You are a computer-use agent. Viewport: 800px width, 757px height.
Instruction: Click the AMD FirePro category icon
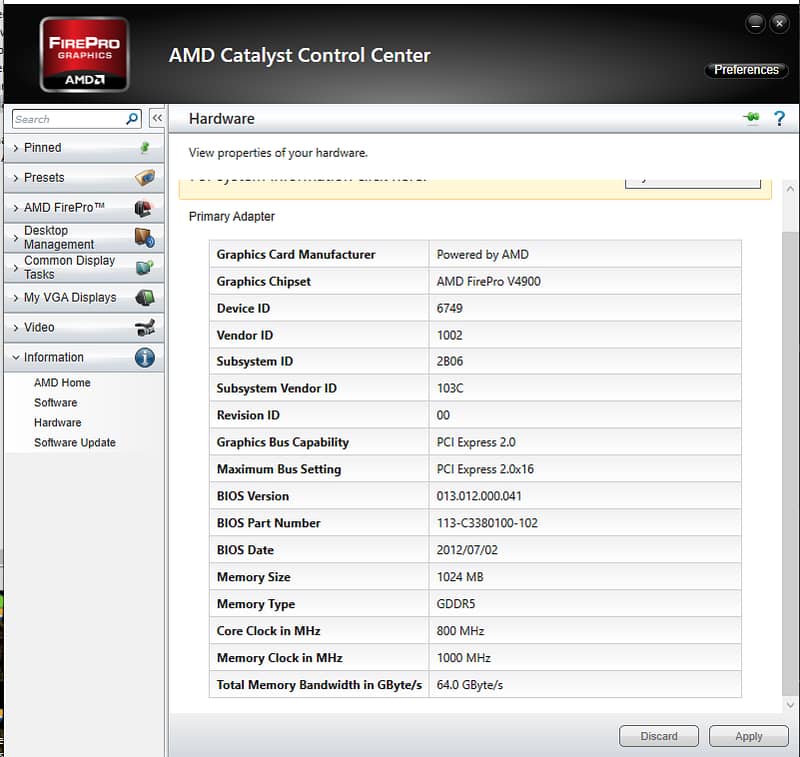[x=144, y=208]
